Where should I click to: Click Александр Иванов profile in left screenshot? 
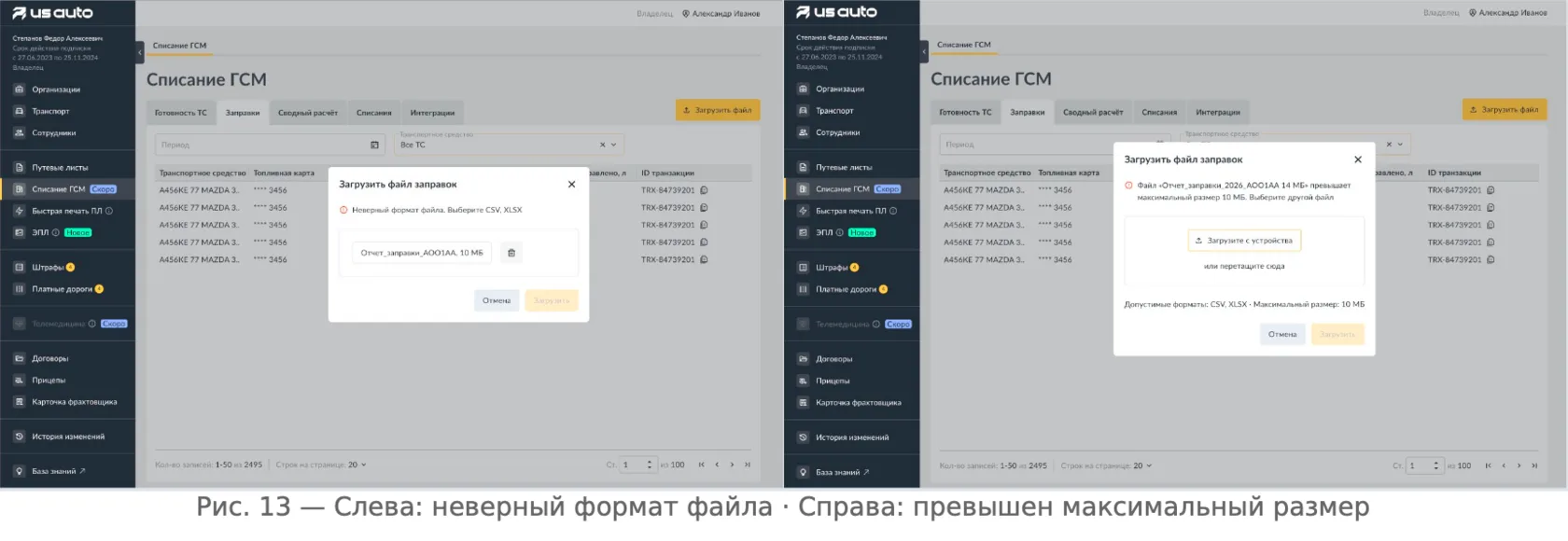pyautogui.click(x=721, y=14)
